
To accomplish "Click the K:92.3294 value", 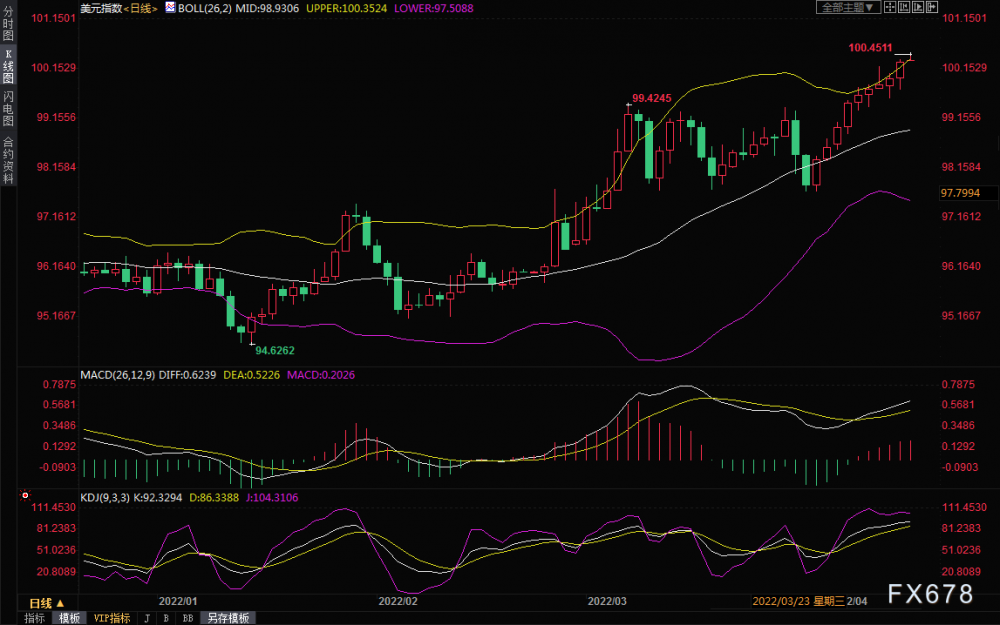I will [x=158, y=497].
